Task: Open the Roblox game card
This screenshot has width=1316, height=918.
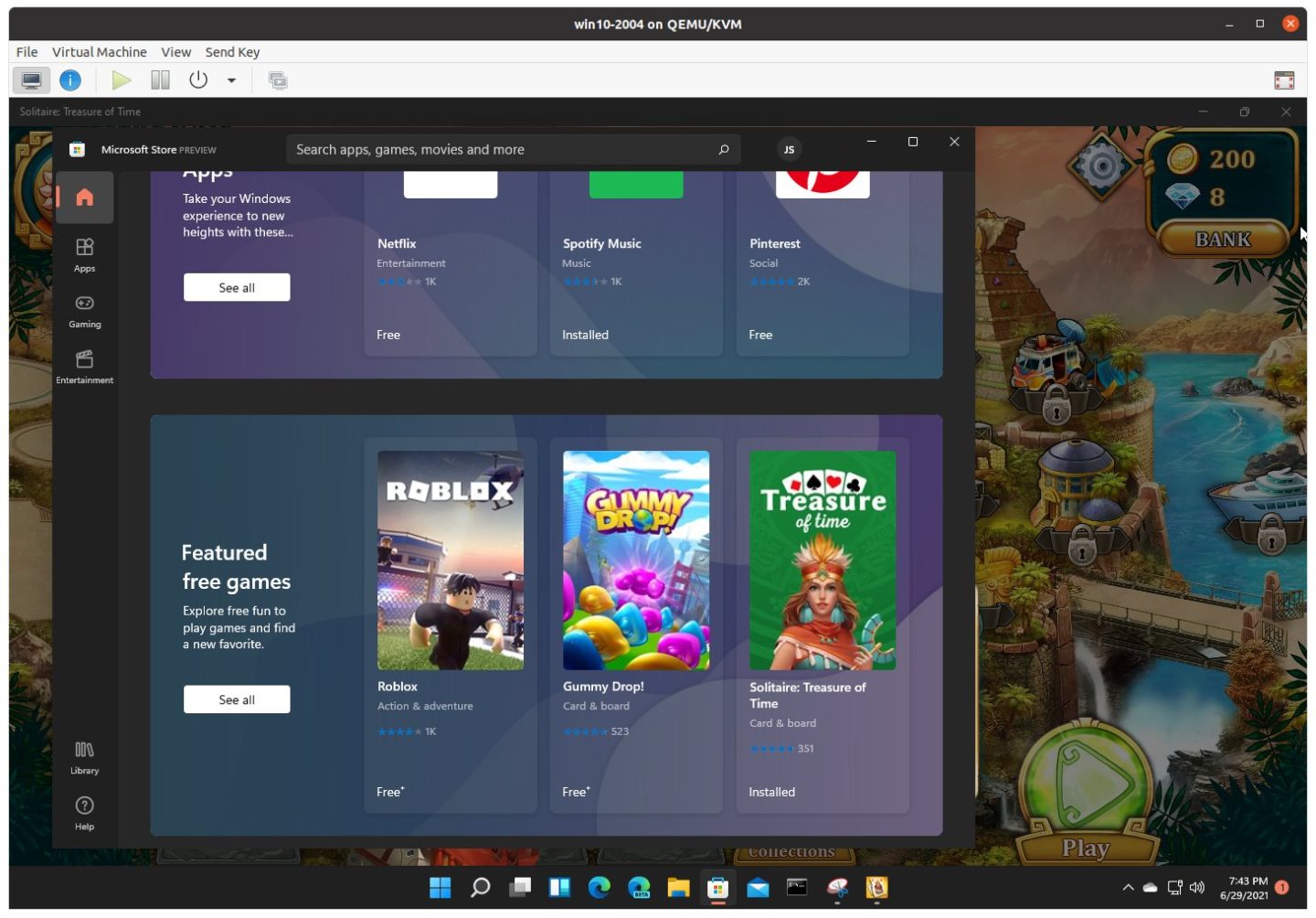Action: (x=451, y=559)
